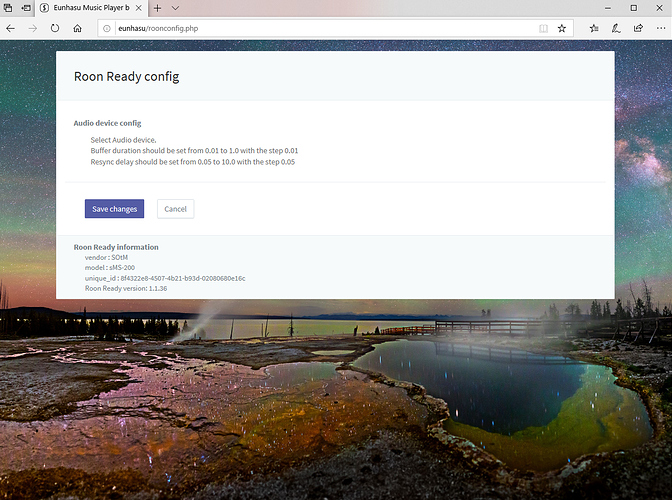672x500 pixels.
Task: Maximize the browser window
Action: pyautogui.click(x=633, y=8)
